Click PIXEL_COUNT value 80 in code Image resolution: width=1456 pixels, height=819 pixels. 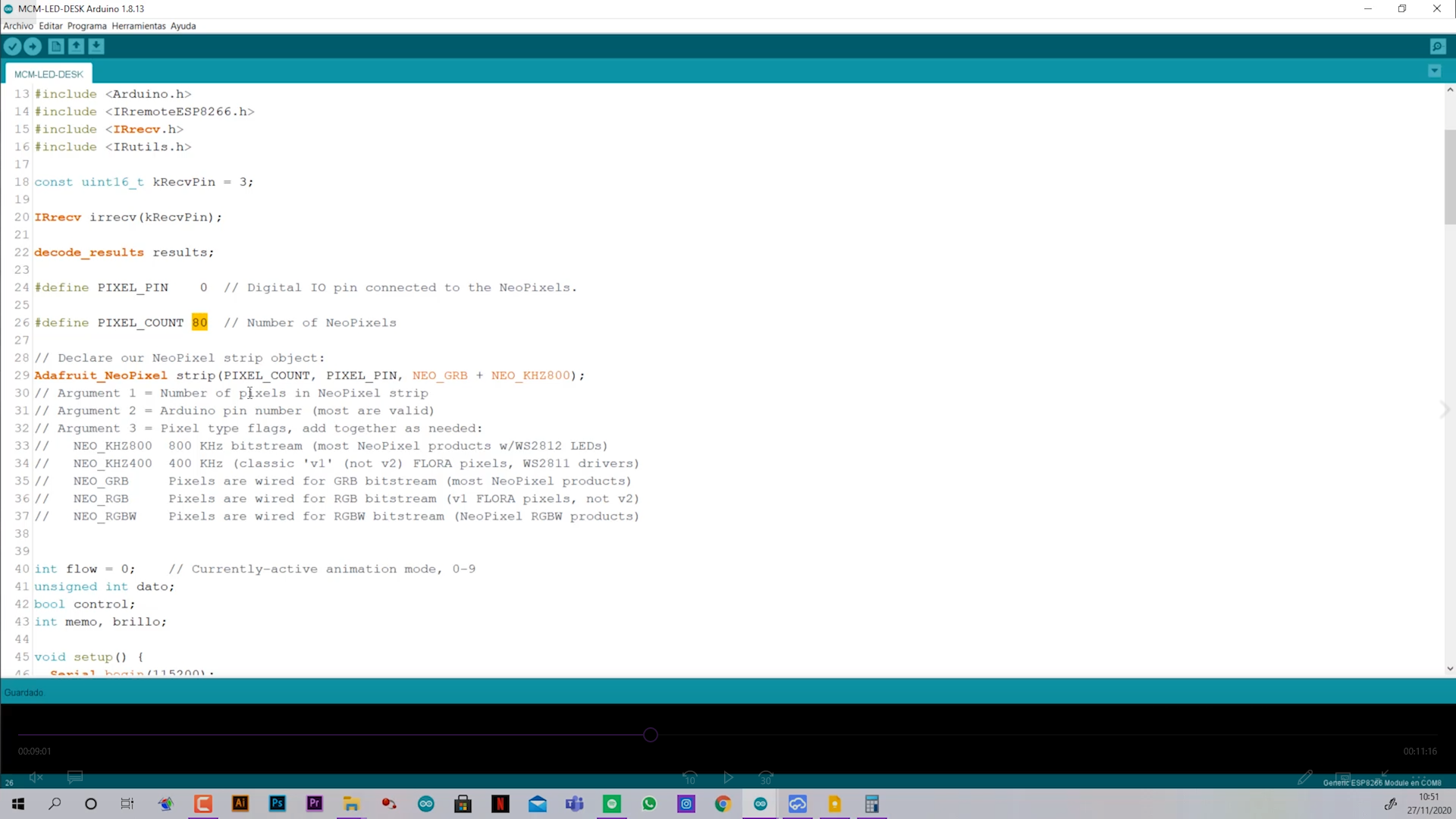(x=199, y=322)
